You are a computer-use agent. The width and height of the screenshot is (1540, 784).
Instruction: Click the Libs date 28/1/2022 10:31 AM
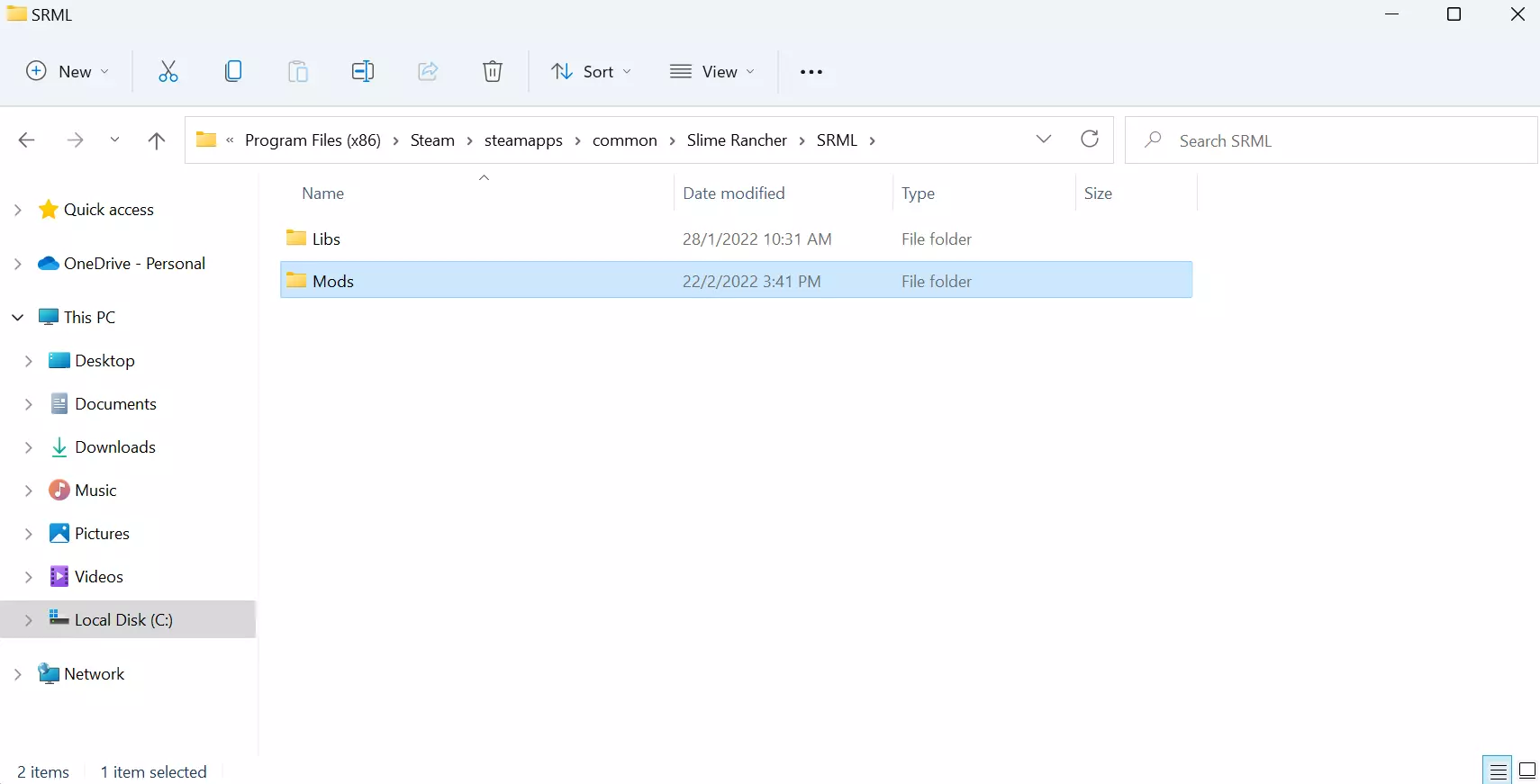pos(757,239)
